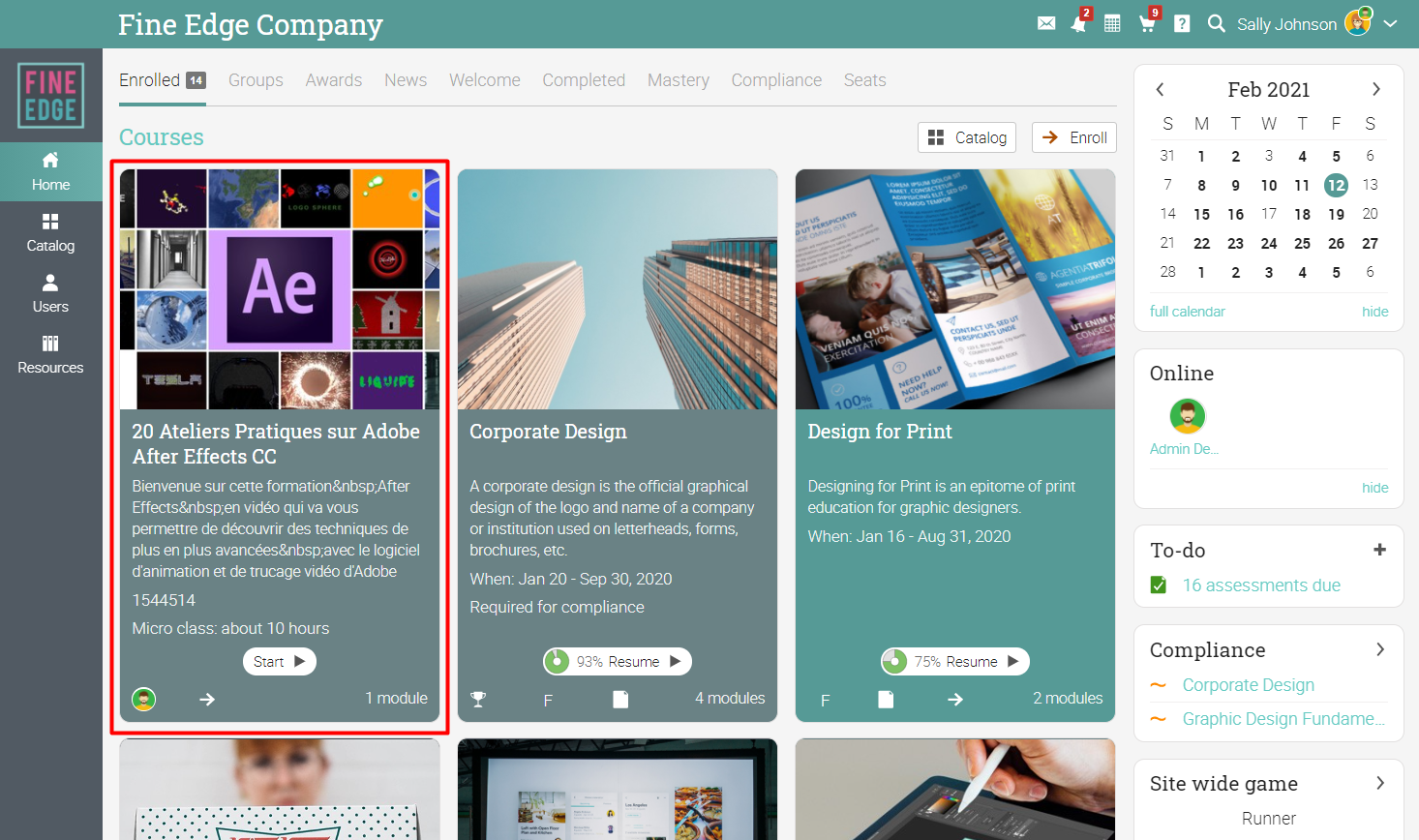The width and height of the screenshot is (1419, 840).
Task: Open the full calendar link
Action: [1187, 312]
